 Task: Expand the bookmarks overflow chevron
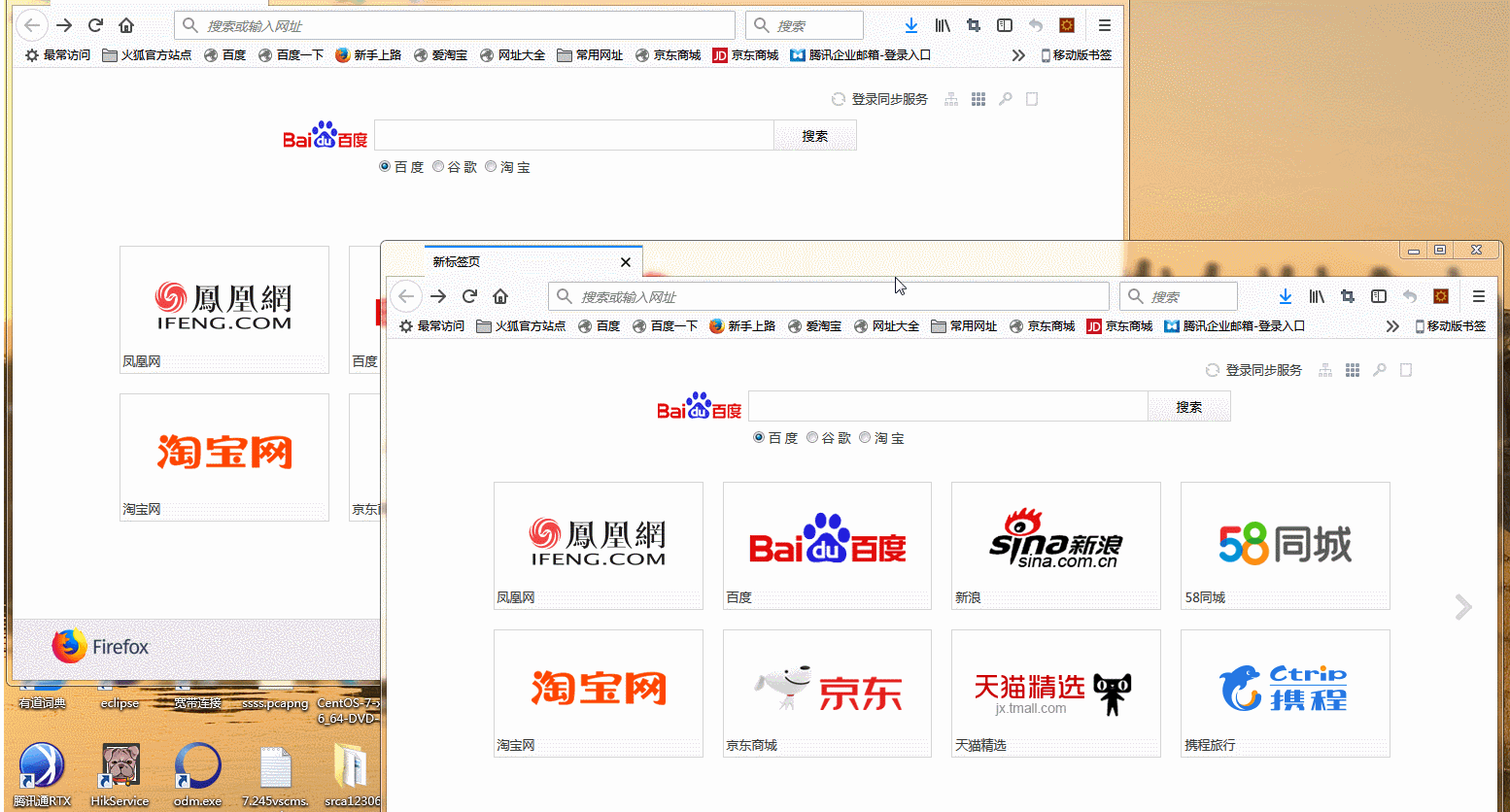(1392, 326)
